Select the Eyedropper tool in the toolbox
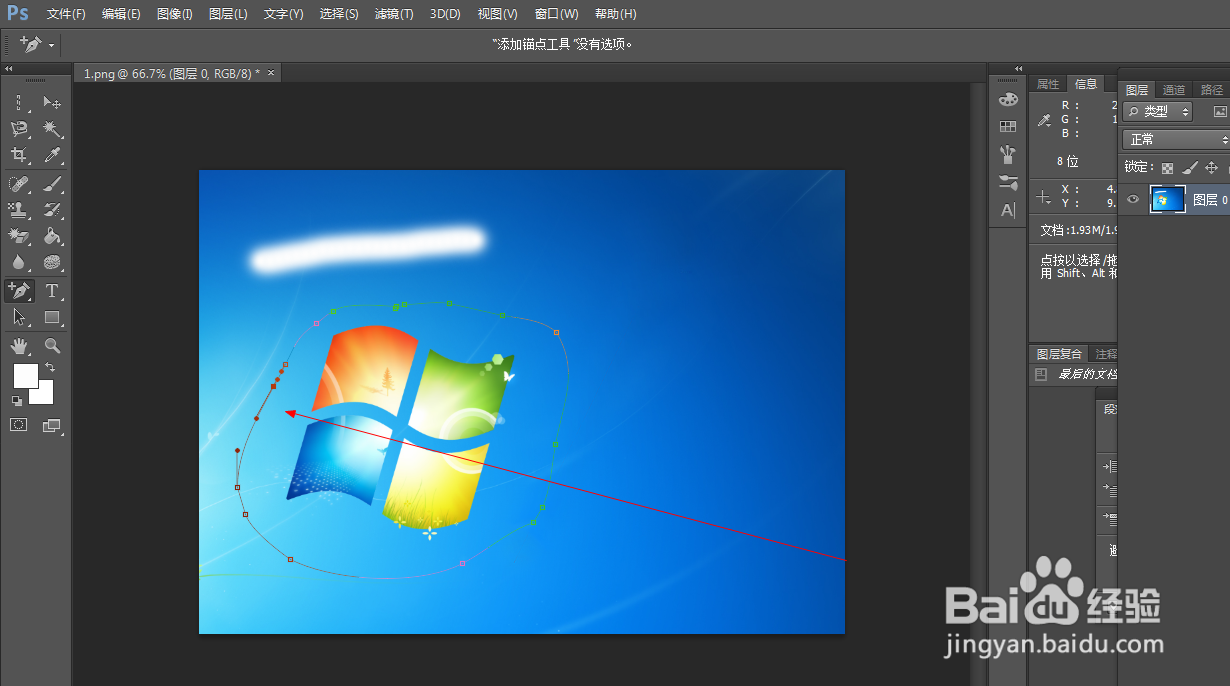This screenshot has width=1230, height=686. 52,155
